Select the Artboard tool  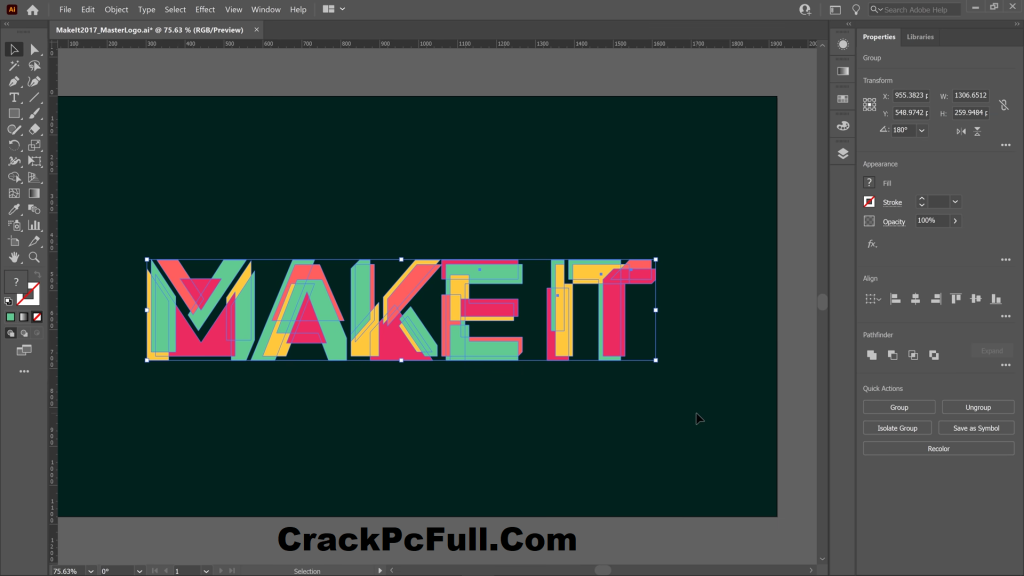click(x=14, y=241)
